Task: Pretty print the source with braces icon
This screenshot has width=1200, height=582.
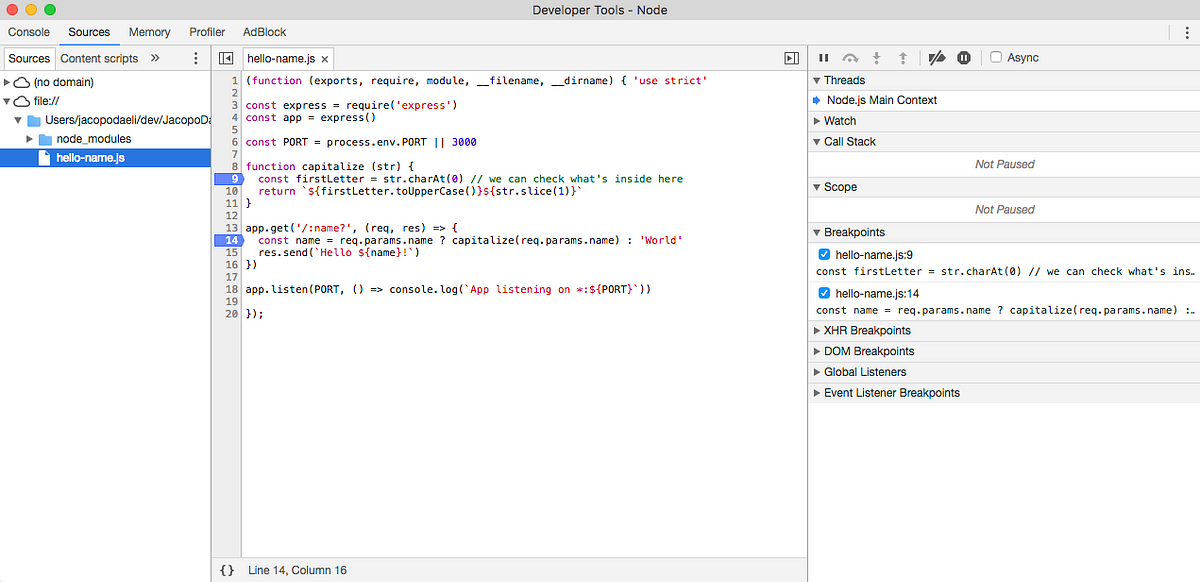Action: pyautogui.click(x=227, y=570)
